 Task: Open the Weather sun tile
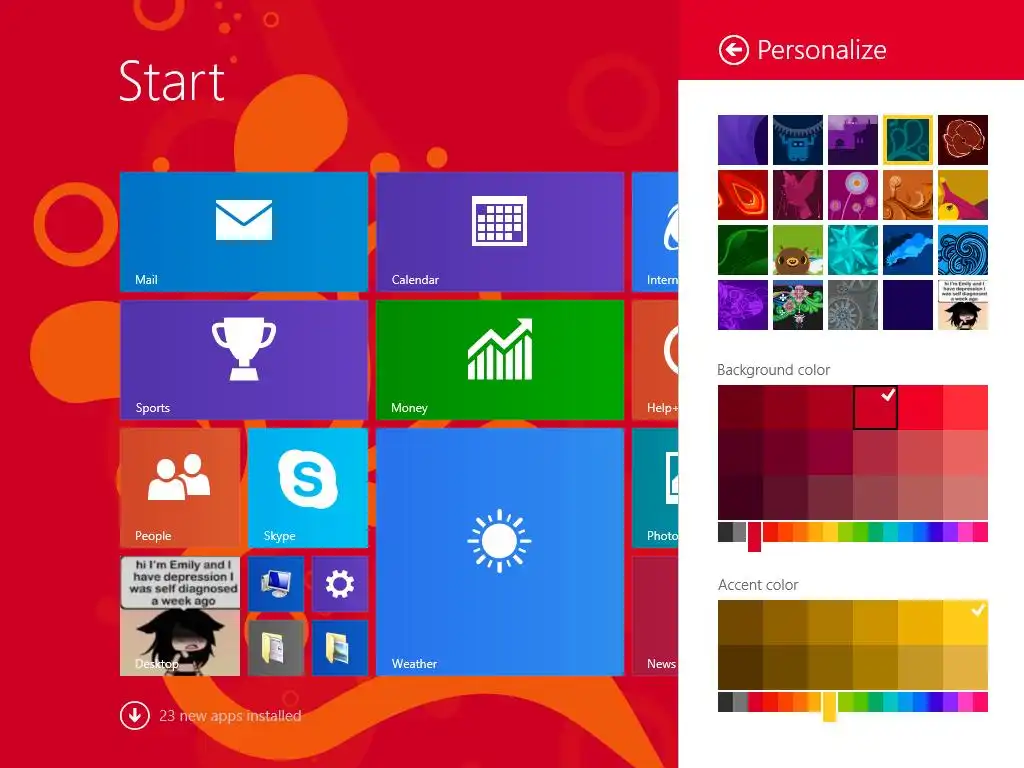click(x=500, y=551)
